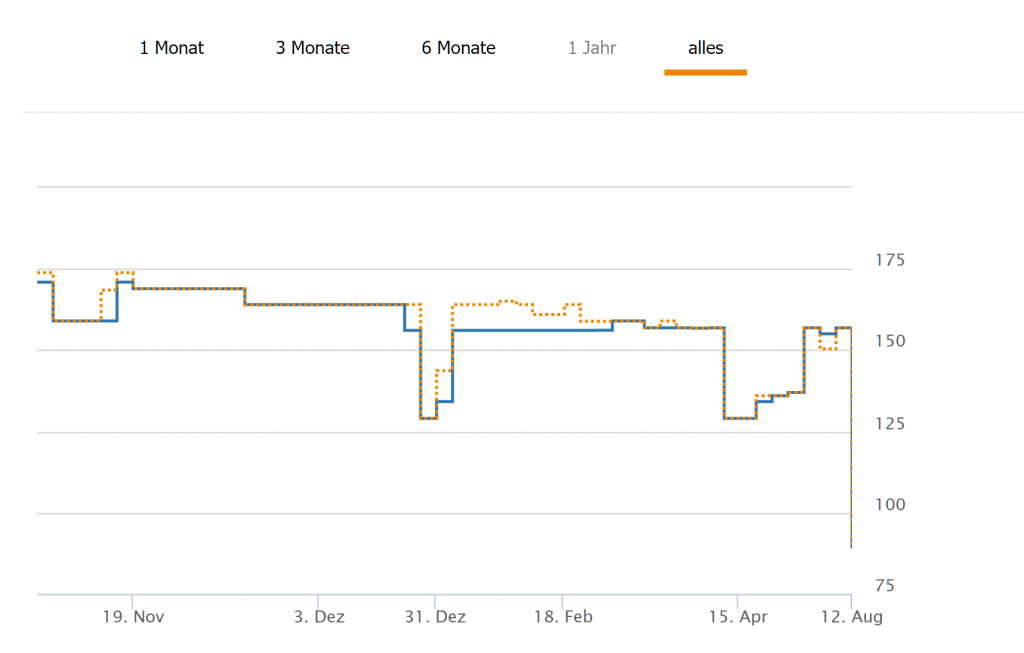1024x653 pixels.
Task: Click the flat blue line between "31. Dez" and "18. Feb"
Action: 510,330
